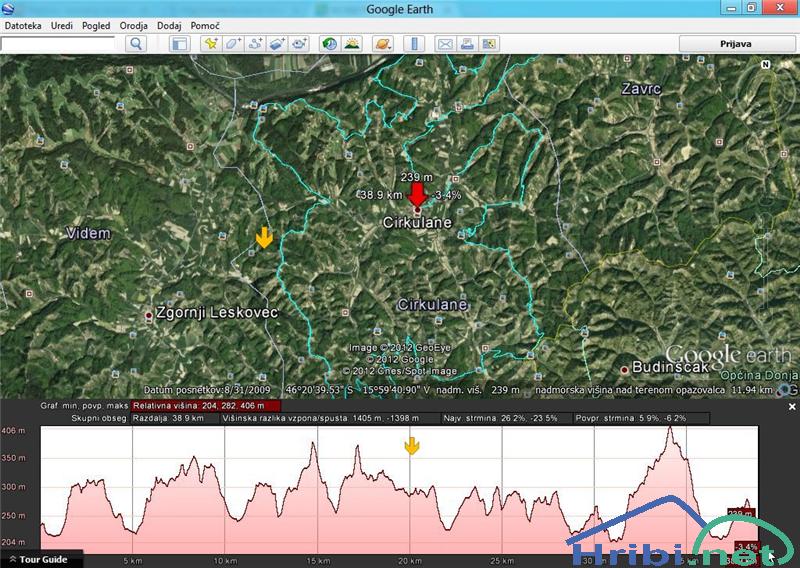This screenshot has height=569, width=800.
Task: Click the Email envelope icon
Action: (x=445, y=44)
